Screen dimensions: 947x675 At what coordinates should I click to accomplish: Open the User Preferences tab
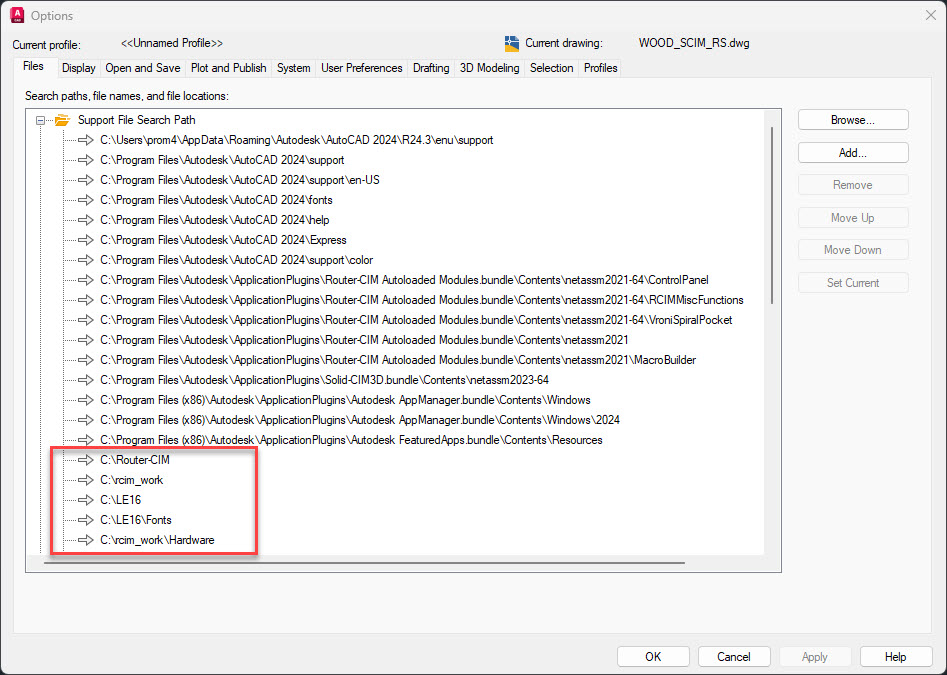361,67
